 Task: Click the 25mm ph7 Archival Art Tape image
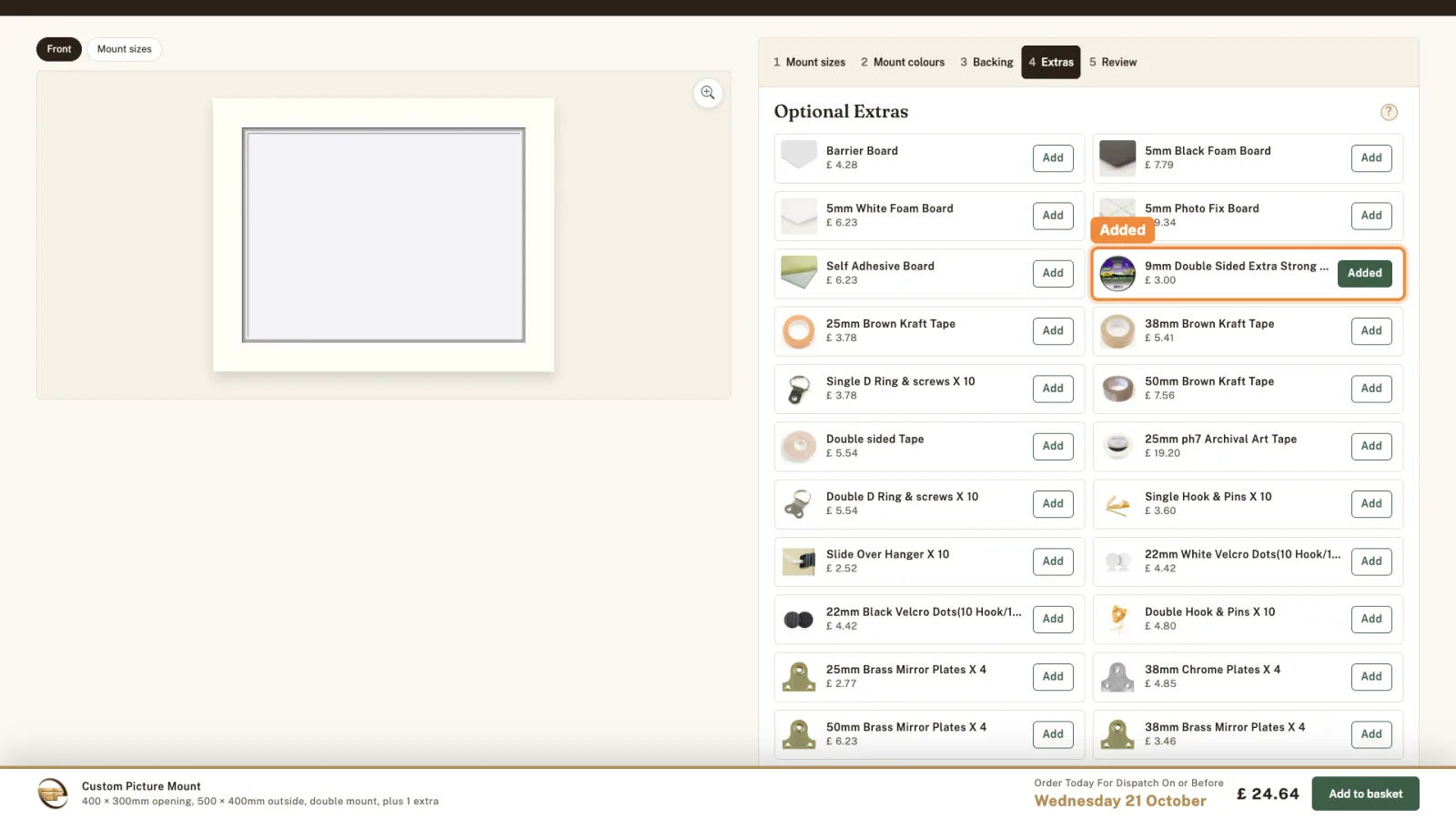tap(1117, 446)
